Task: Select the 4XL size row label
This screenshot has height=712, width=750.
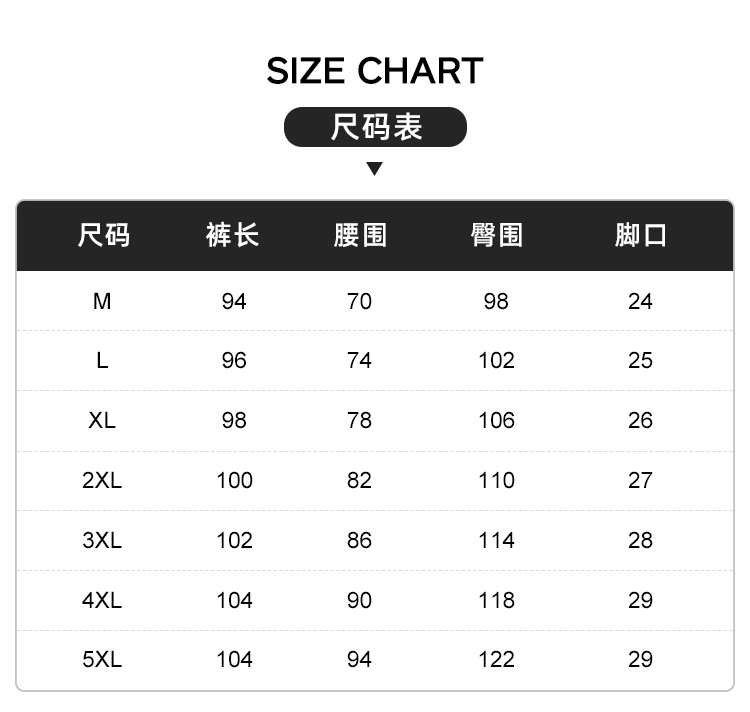Action: (102, 600)
